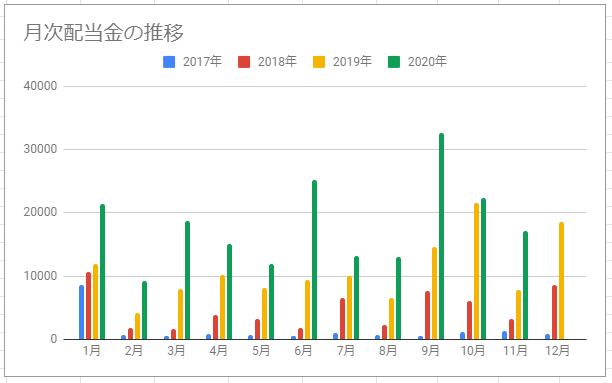Select the green 2020 bar in 8月
The image size is (612, 383).
(399, 298)
